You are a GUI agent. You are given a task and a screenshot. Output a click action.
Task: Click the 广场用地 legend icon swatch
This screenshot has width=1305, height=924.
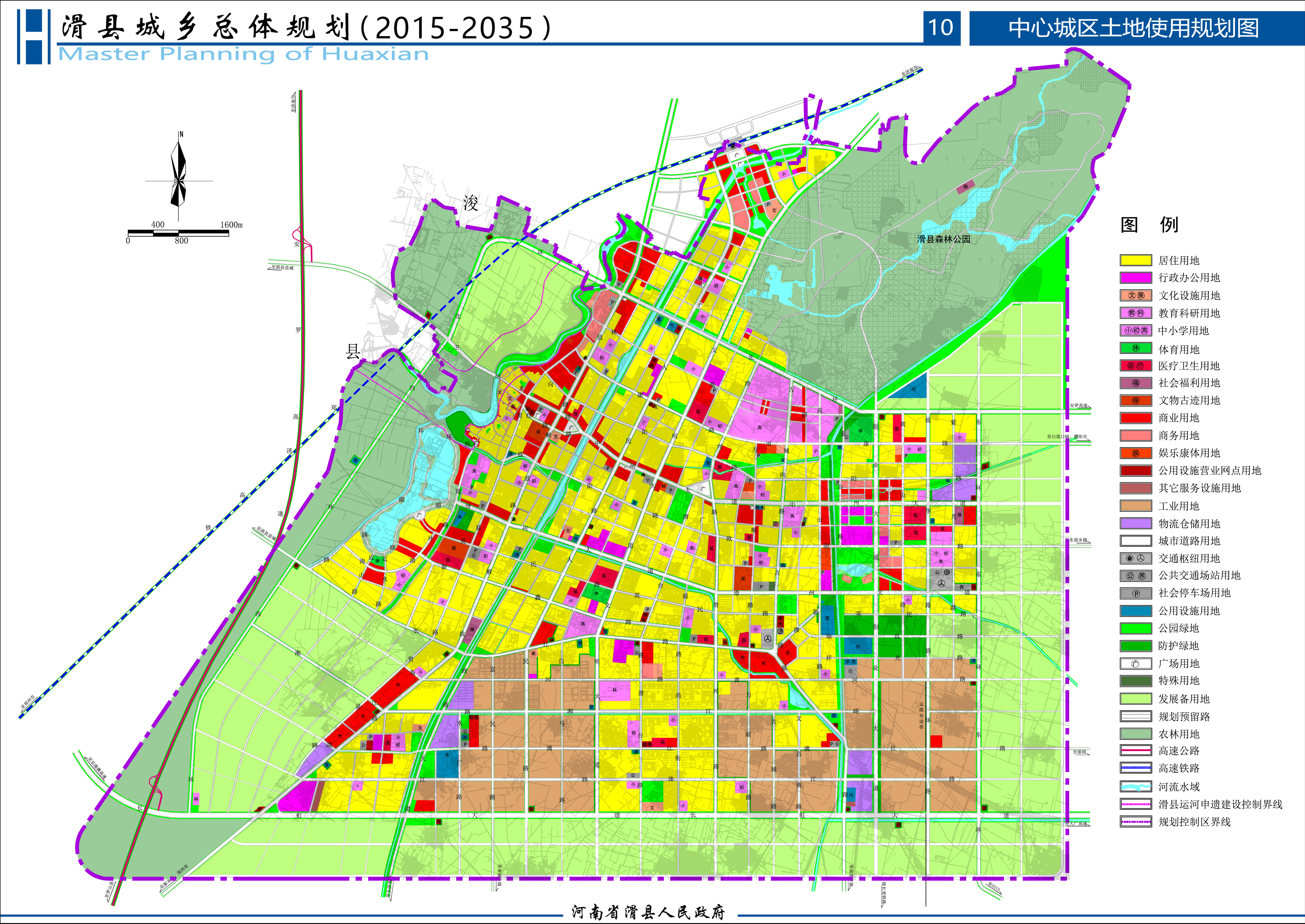(x=1136, y=663)
